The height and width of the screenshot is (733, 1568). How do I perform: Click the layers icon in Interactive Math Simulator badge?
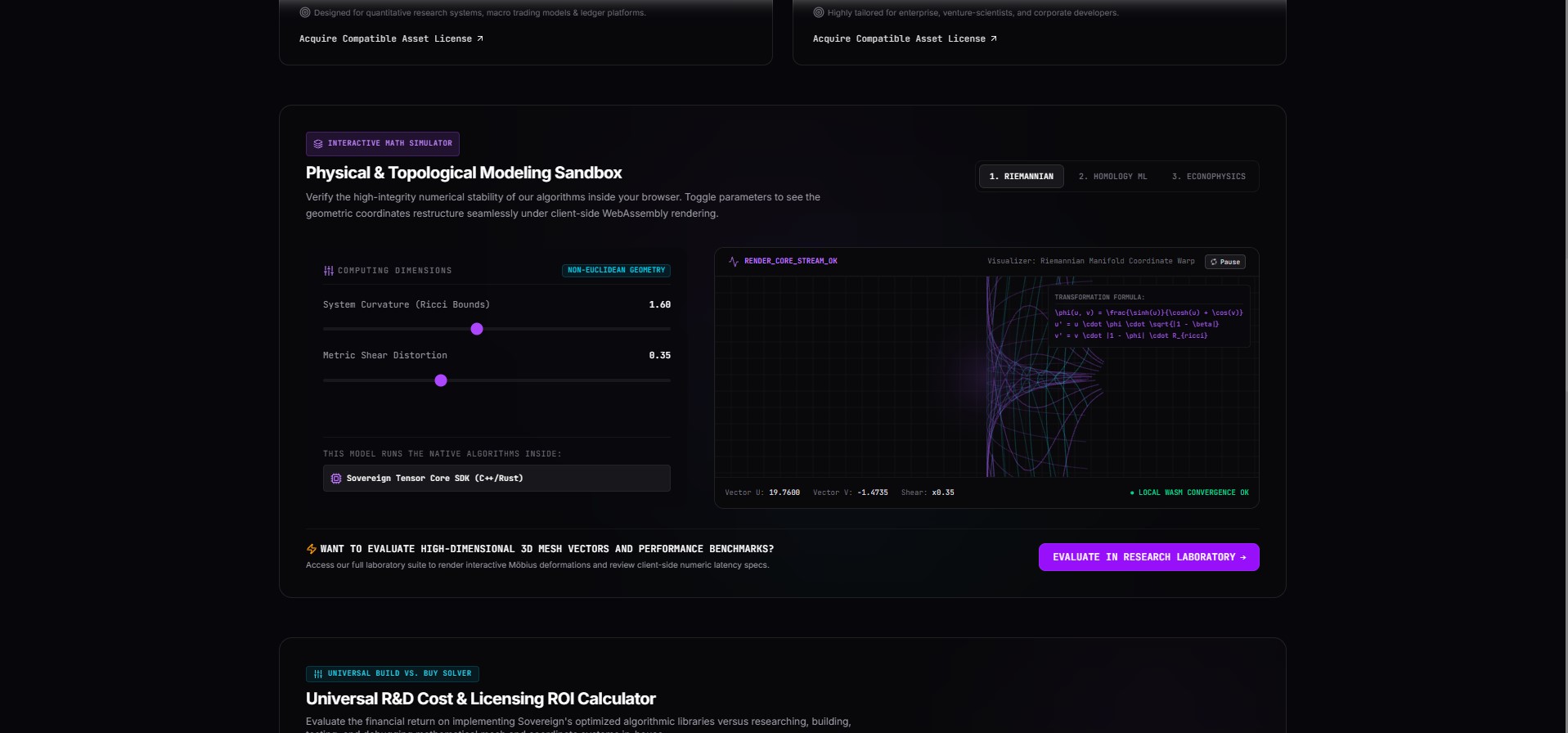[x=318, y=144]
